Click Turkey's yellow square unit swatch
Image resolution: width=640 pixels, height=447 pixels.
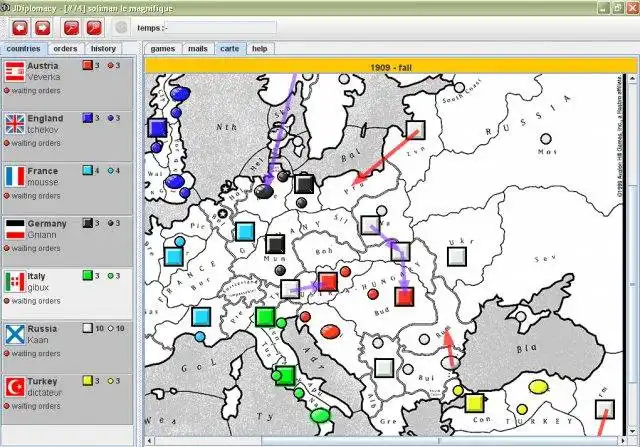pyautogui.click(x=88, y=381)
